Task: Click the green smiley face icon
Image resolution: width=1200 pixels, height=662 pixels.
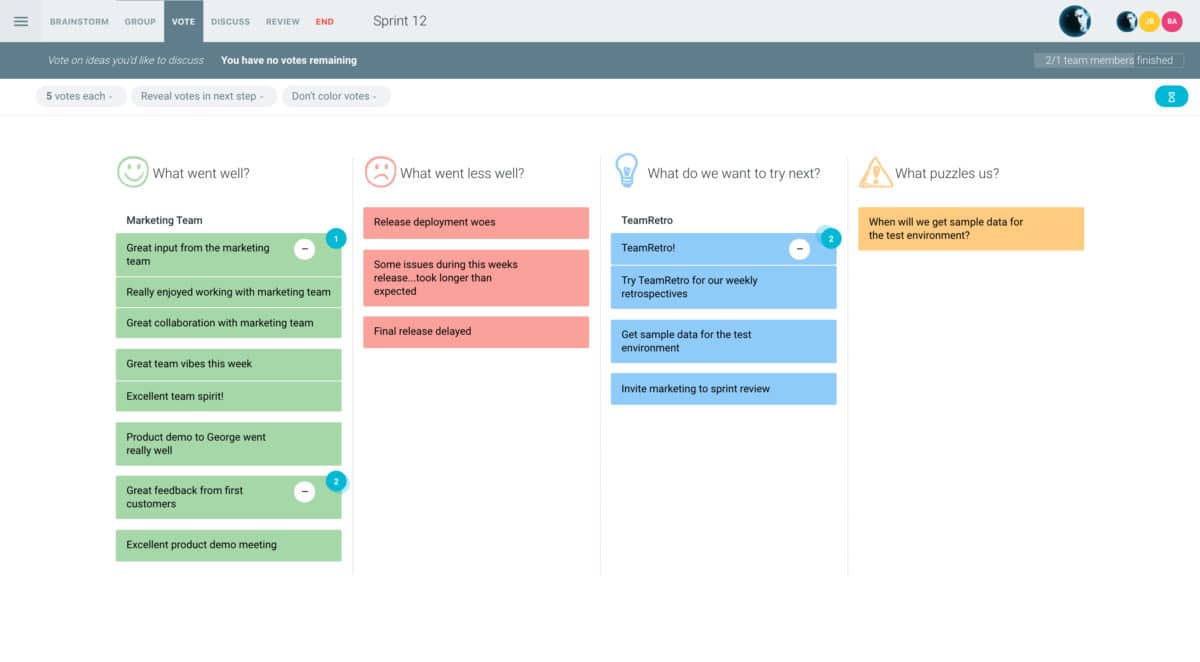Action: point(132,172)
